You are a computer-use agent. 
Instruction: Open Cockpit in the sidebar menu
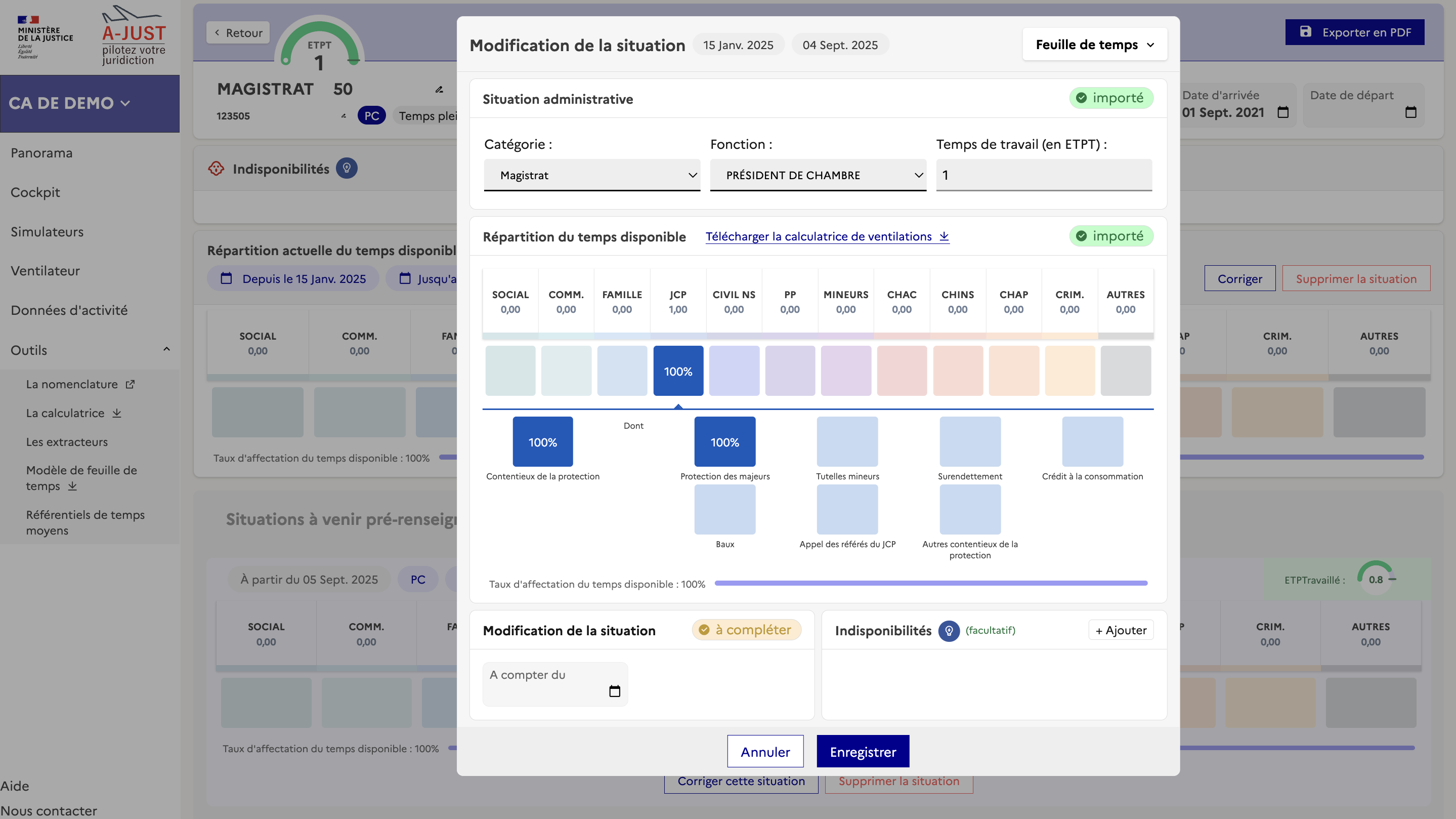tap(35, 192)
